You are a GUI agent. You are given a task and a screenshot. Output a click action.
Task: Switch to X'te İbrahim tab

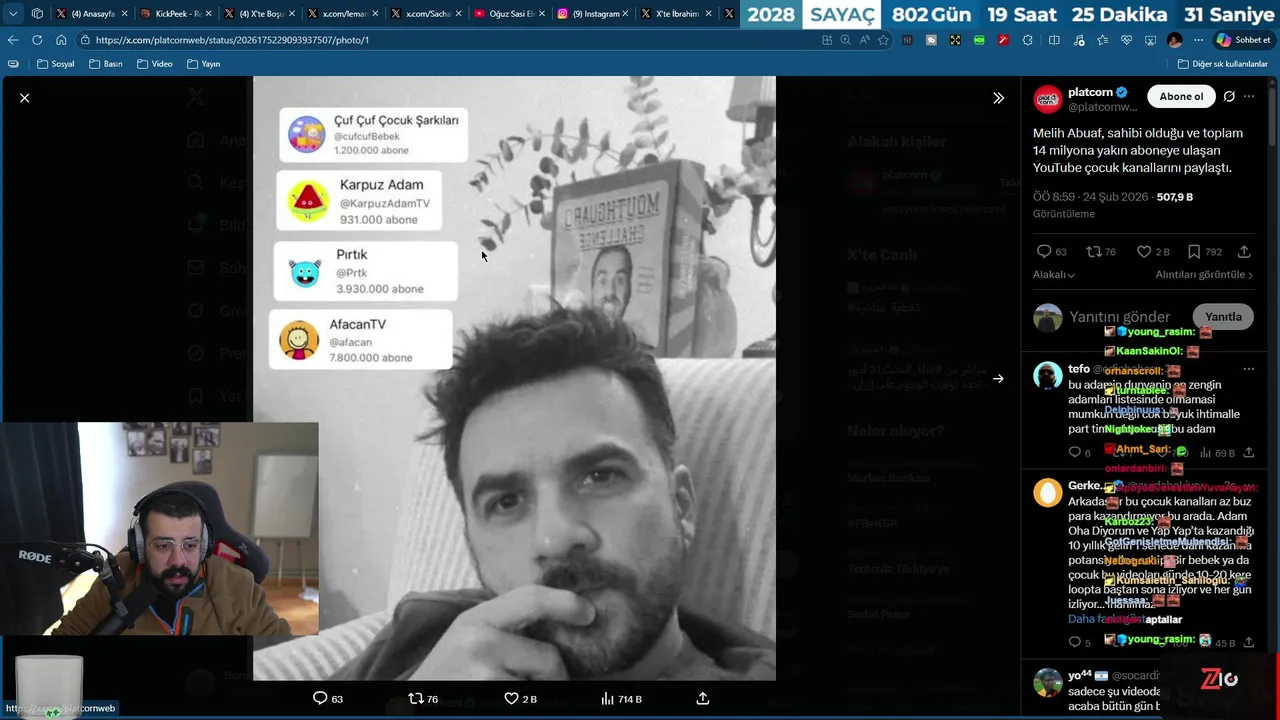(x=677, y=14)
